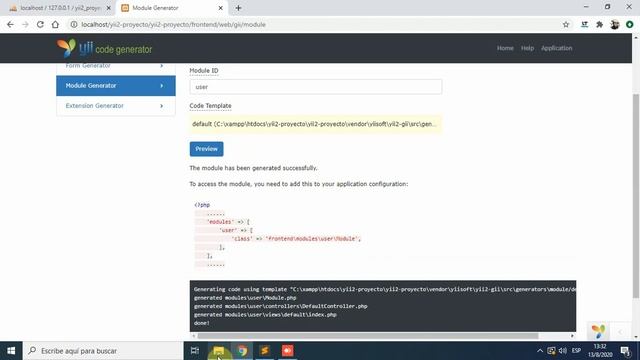Select Extension Generator in the sidebar

tap(116, 106)
